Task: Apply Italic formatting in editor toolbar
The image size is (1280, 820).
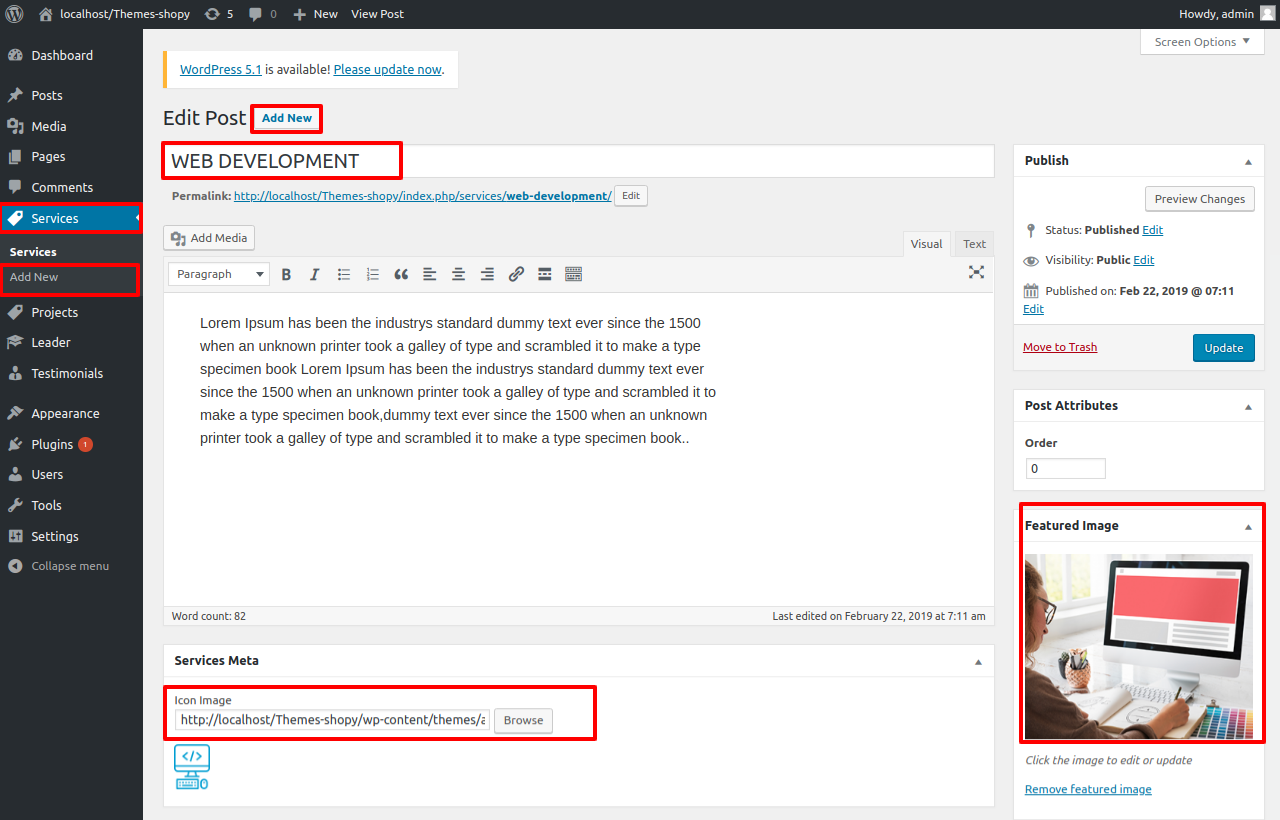Action: pyautogui.click(x=314, y=274)
